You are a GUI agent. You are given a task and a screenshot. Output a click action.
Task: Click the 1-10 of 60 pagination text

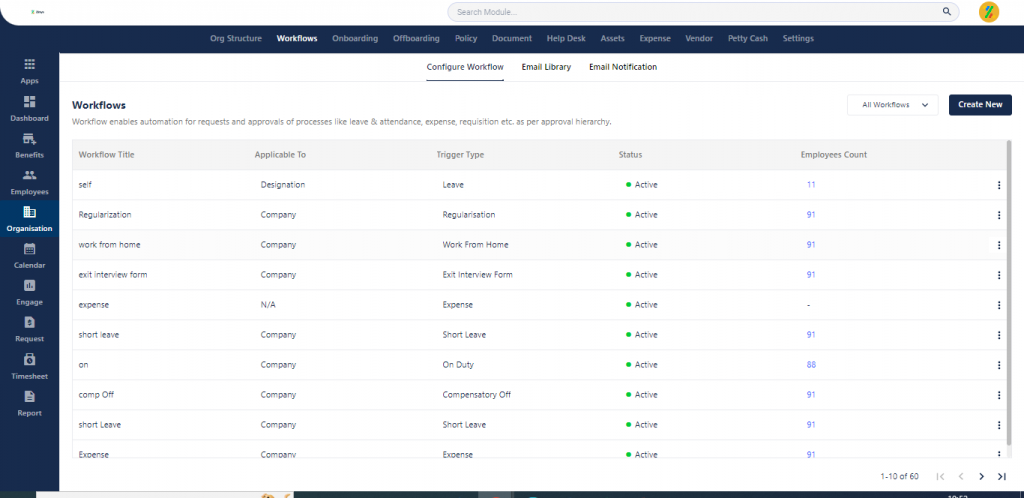pyautogui.click(x=899, y=476)
